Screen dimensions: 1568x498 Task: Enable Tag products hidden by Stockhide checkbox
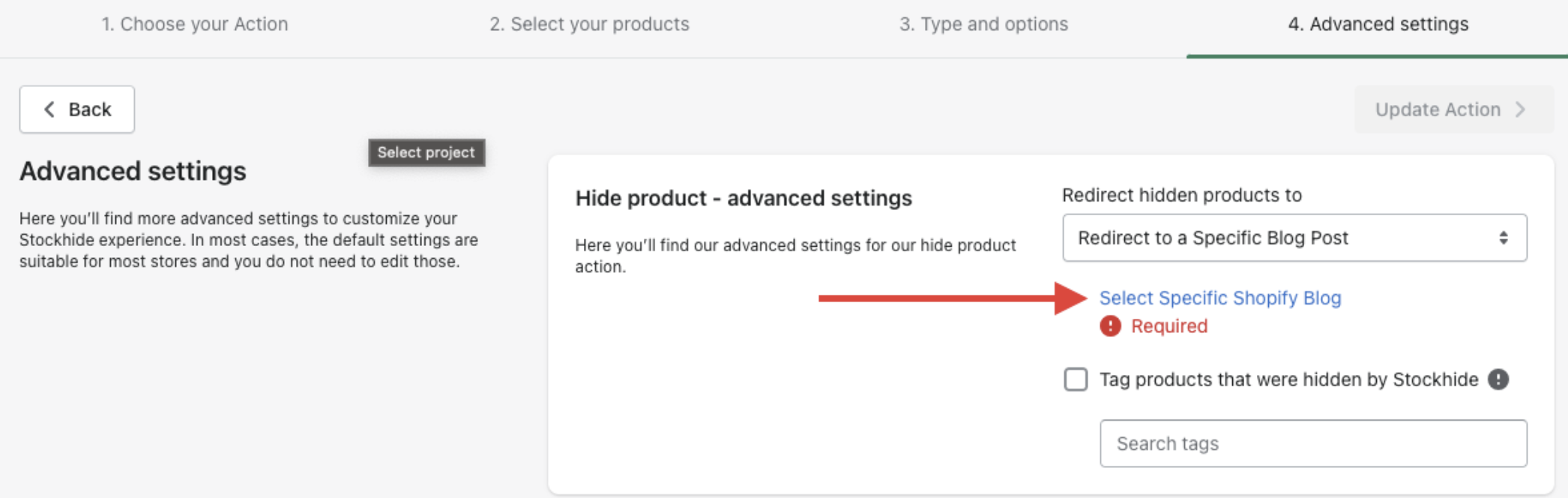(1076, 379)
